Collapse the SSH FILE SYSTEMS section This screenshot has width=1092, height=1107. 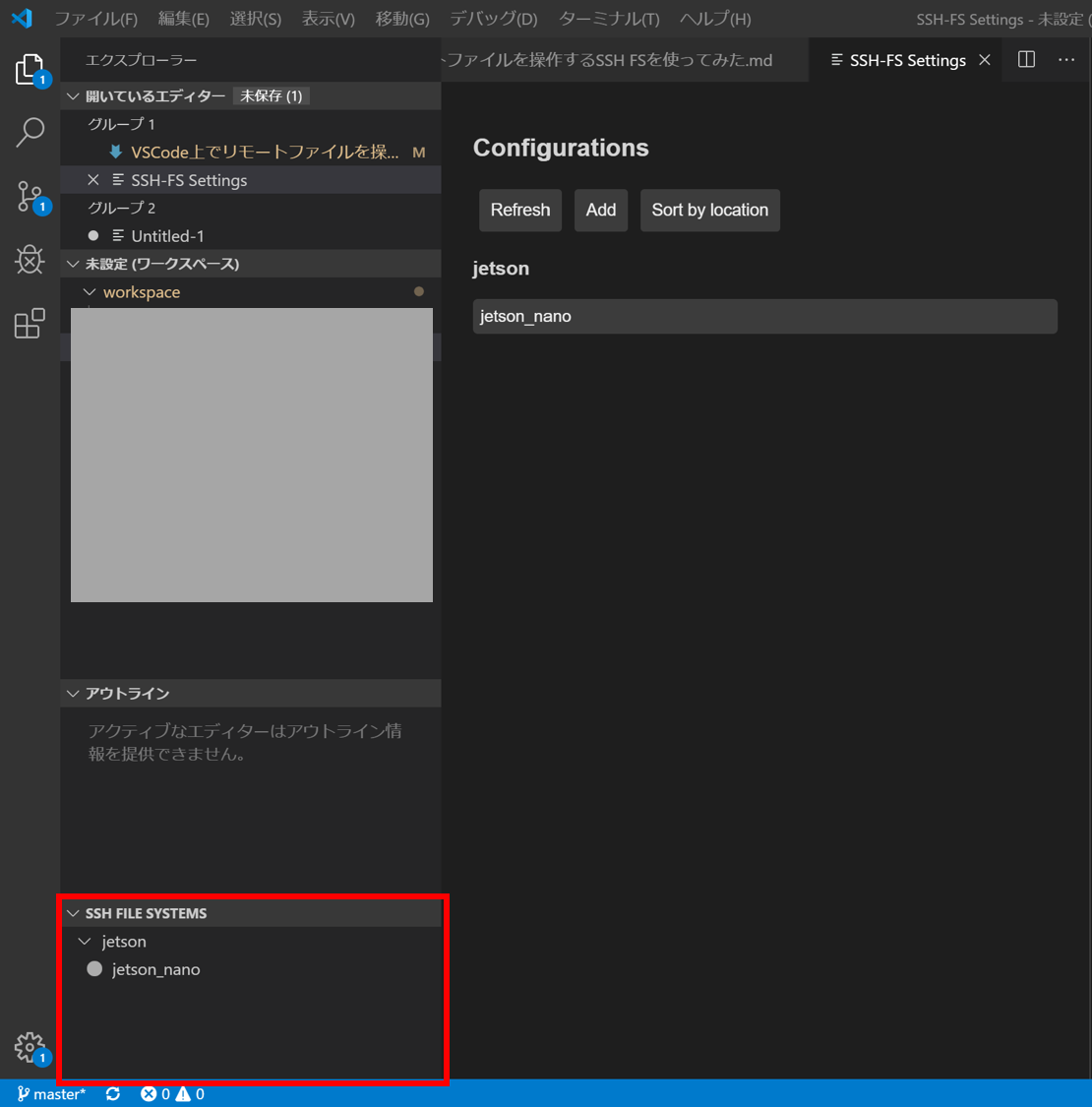74,913
